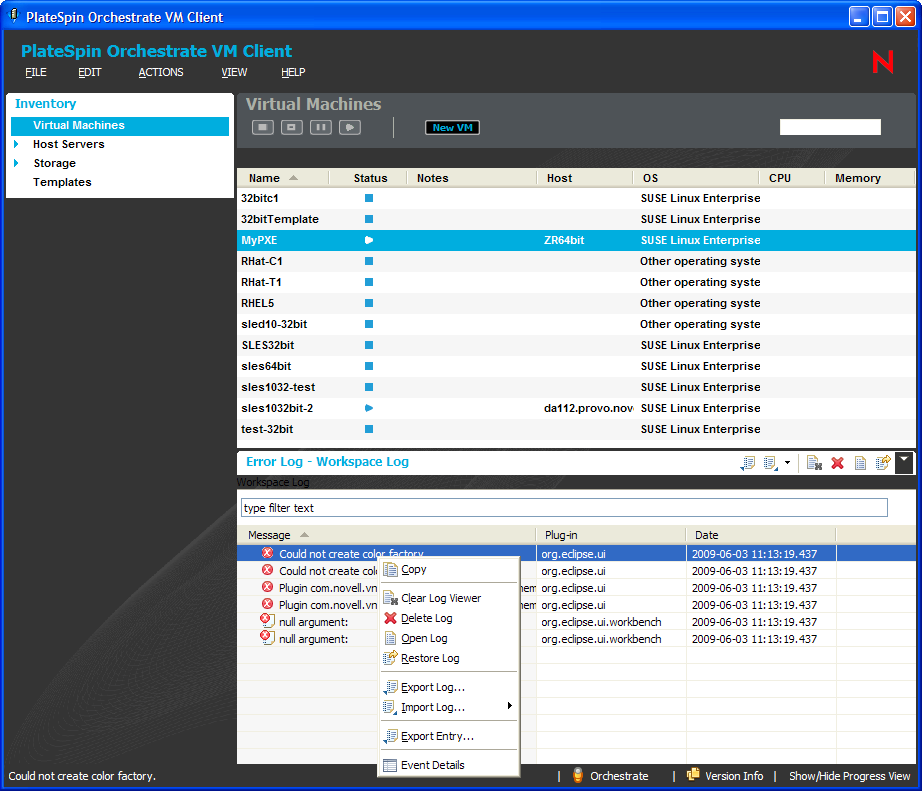Choose Export Entry... in context menu
This screenshot has width=923, height=792.
[449, 736]
